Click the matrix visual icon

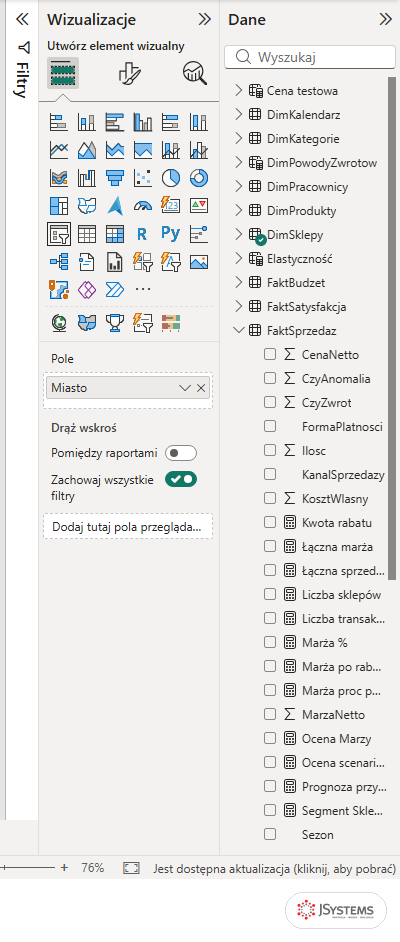click(115, 233)
